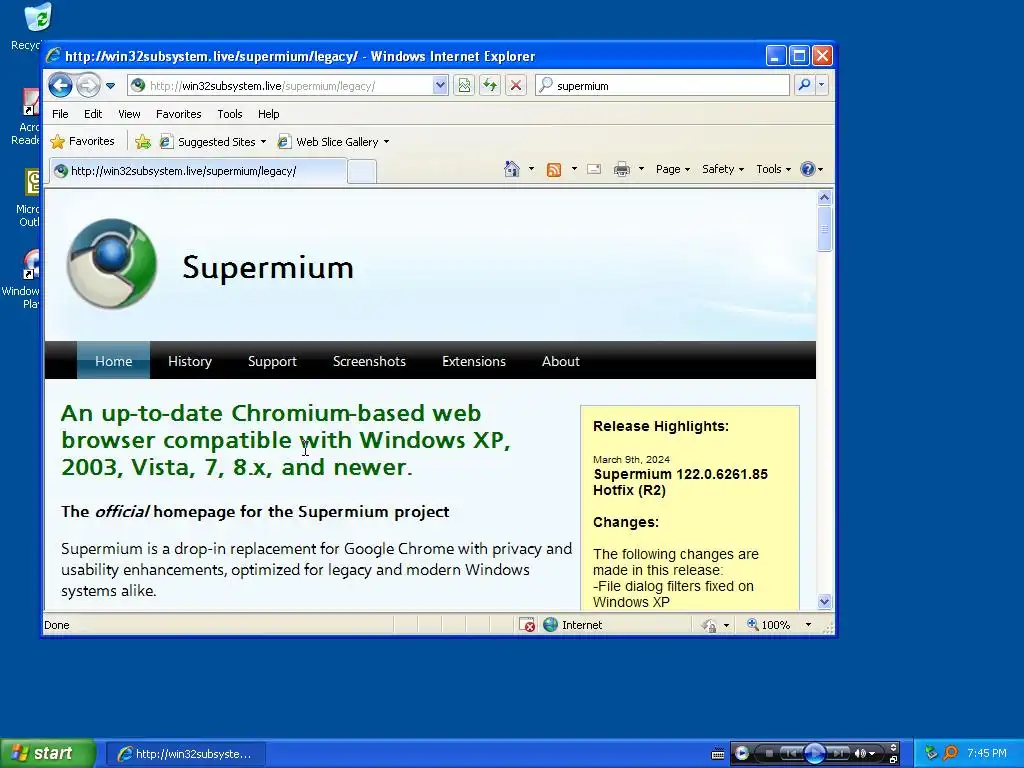Click the Read Mail envelope icon

[594, 169]
